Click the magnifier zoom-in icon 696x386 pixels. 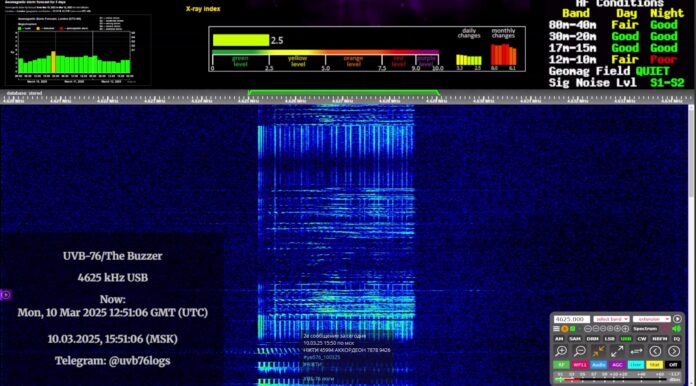561,351
